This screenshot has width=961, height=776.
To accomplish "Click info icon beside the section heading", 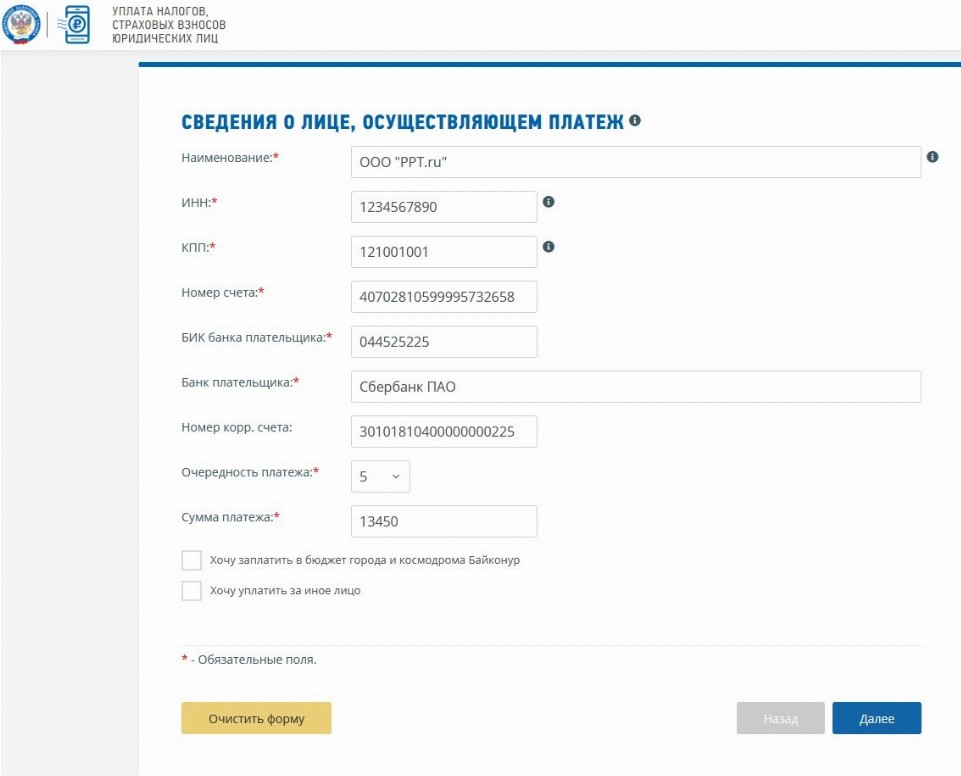I will 635,121.
